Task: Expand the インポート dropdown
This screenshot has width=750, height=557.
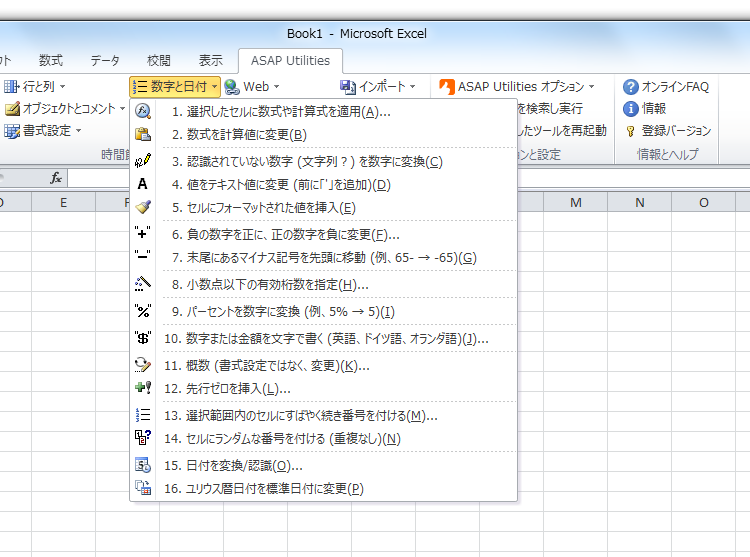Action: coord(412,87)
